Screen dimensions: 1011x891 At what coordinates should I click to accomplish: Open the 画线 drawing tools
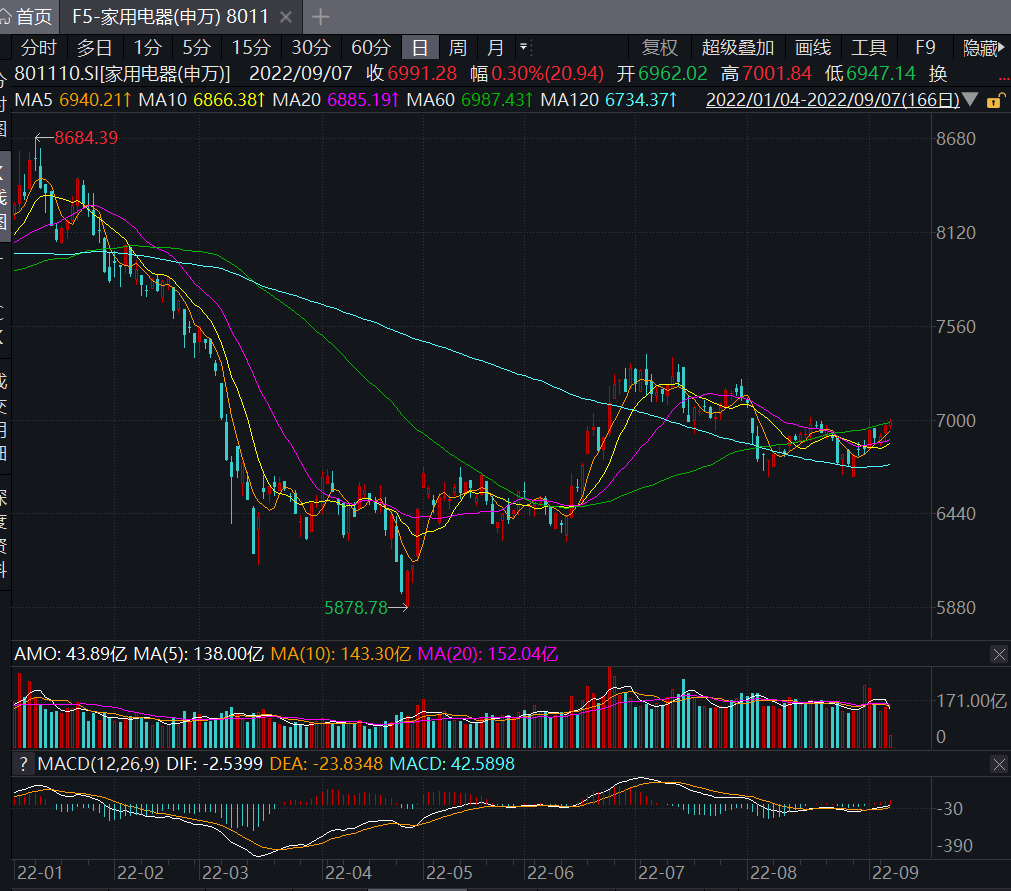pos(813,47)
